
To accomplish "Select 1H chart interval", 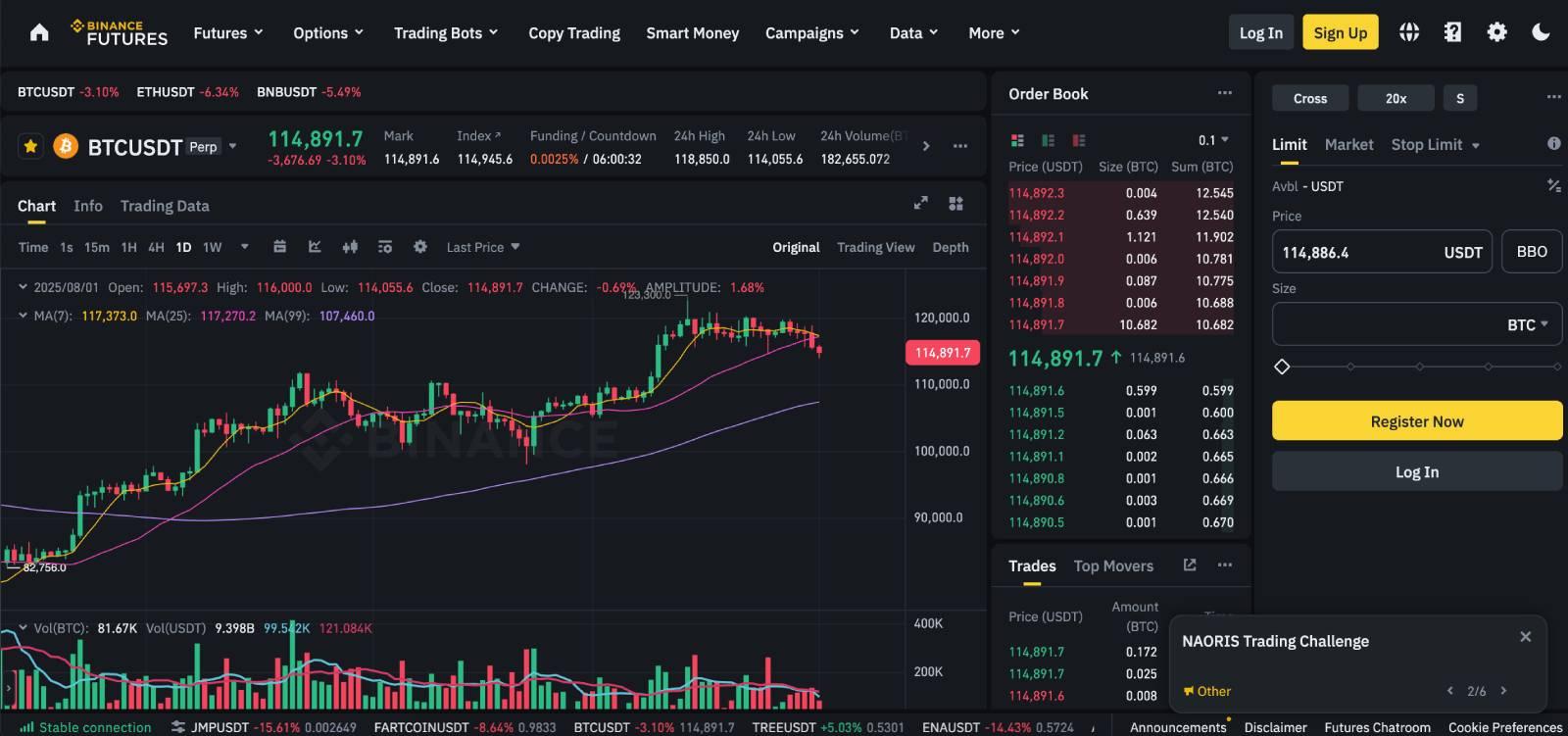I will (x=128, y=247).
